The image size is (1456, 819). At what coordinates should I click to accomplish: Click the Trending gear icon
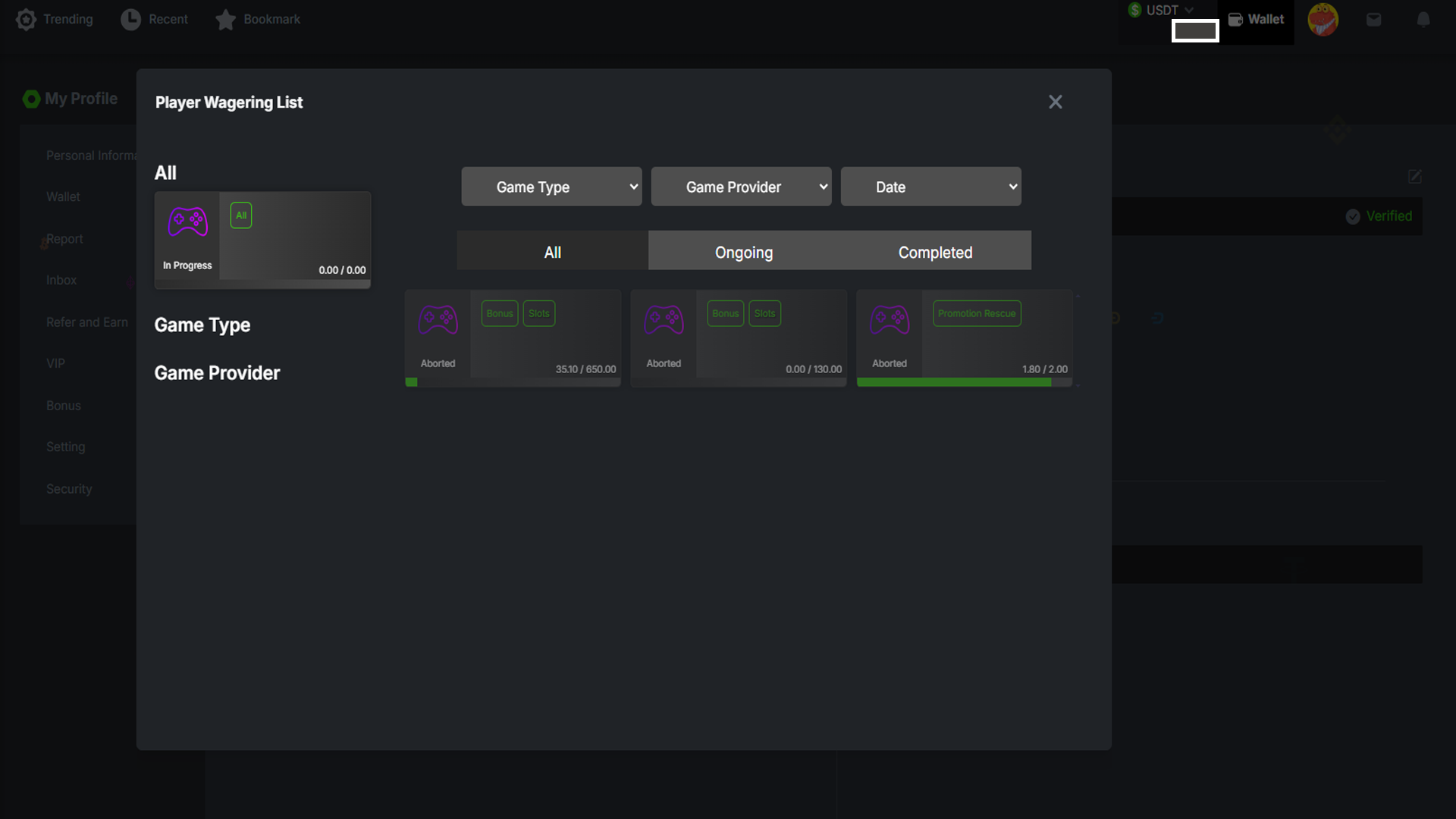(26, 20)
